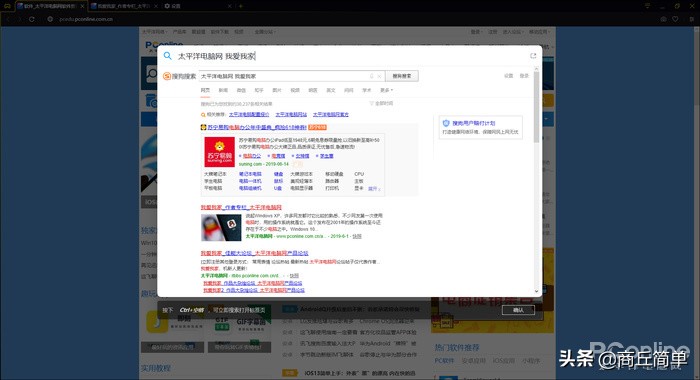Screen dimensions: 700x380
Task: Click the 搜狗搜索 search button
Action: pyautogui.click(x=402, y=76)
